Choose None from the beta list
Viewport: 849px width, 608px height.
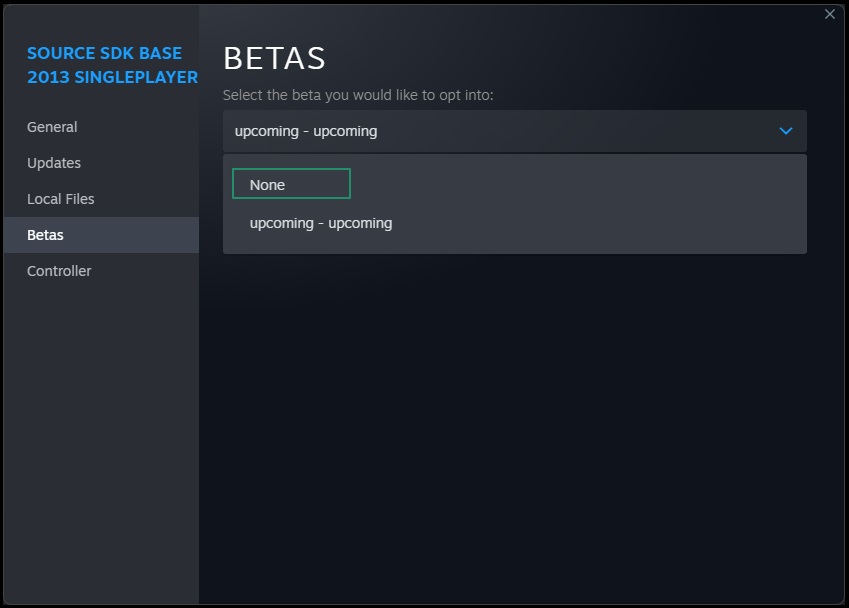[291, 184]
